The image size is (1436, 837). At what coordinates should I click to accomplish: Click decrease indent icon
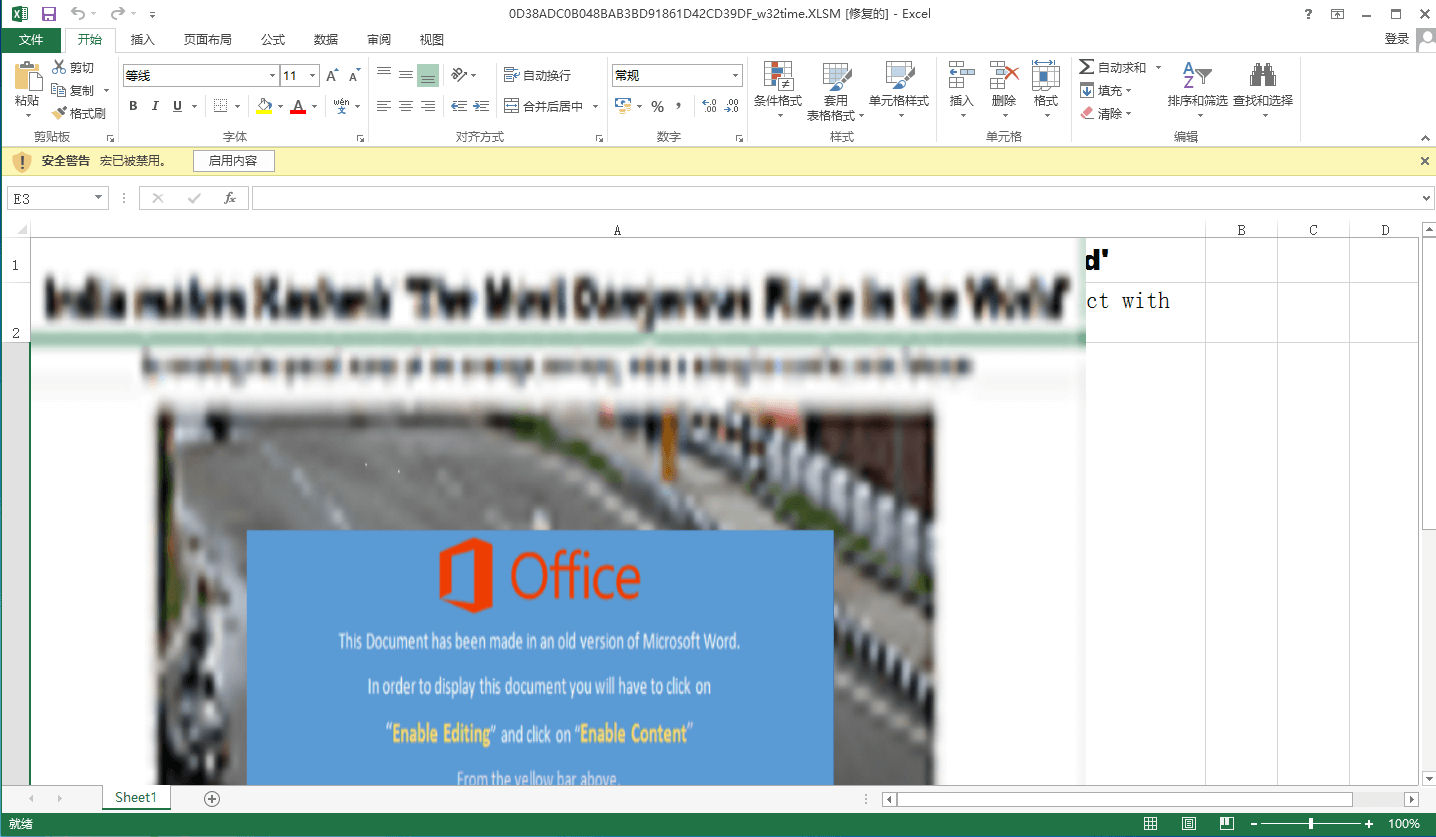tap(459, 106)
